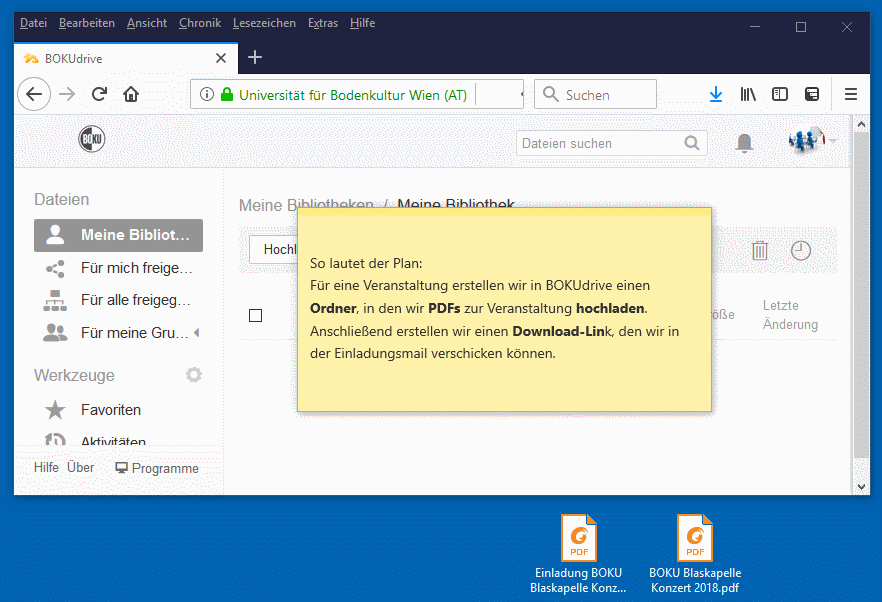Open the Firefox reader or screenshots icon
Image resolution: width=882 pixels, height=602 pixels.
[812, 94]
